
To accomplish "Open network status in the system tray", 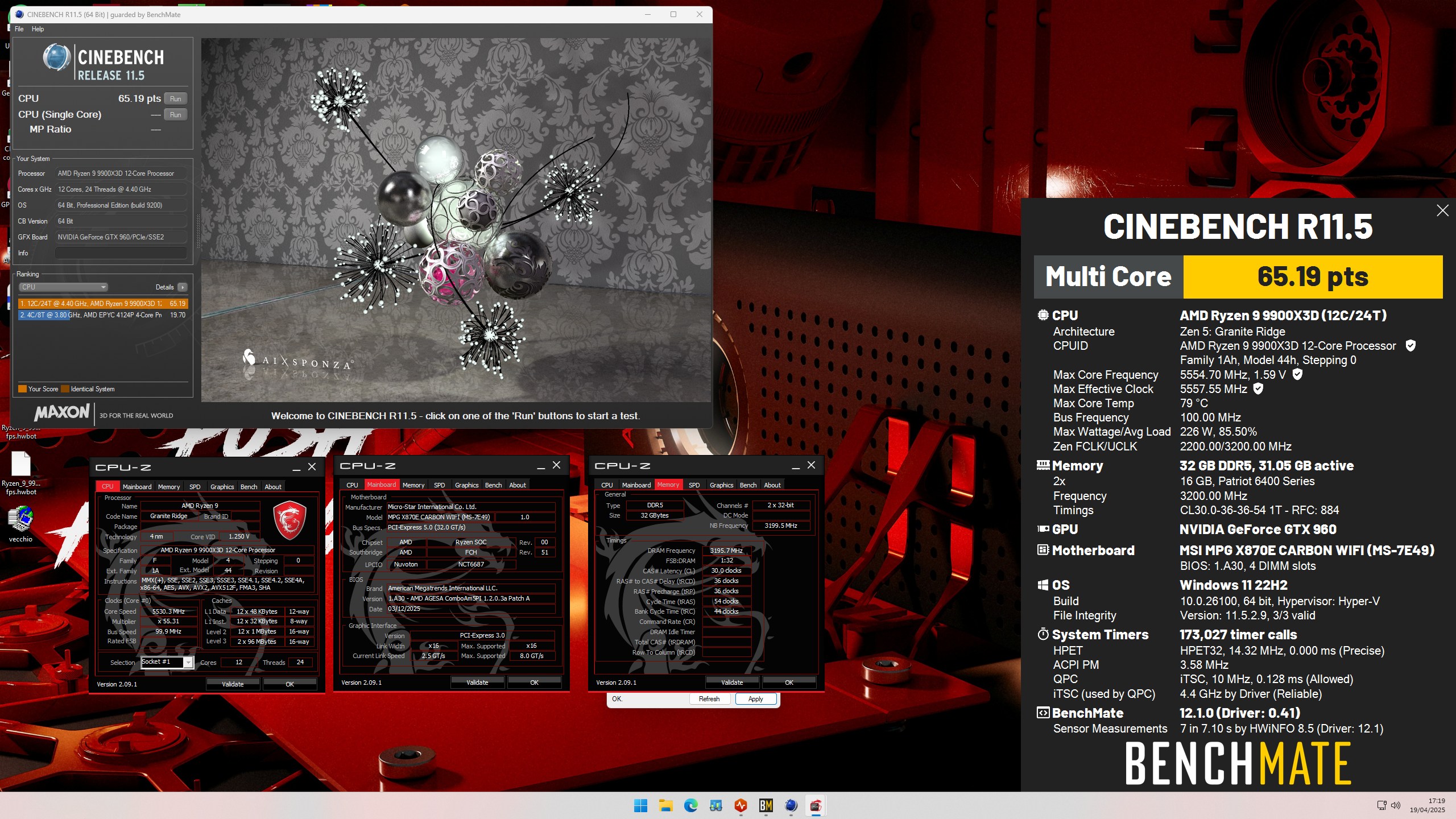I will (x=1381, y=805).
